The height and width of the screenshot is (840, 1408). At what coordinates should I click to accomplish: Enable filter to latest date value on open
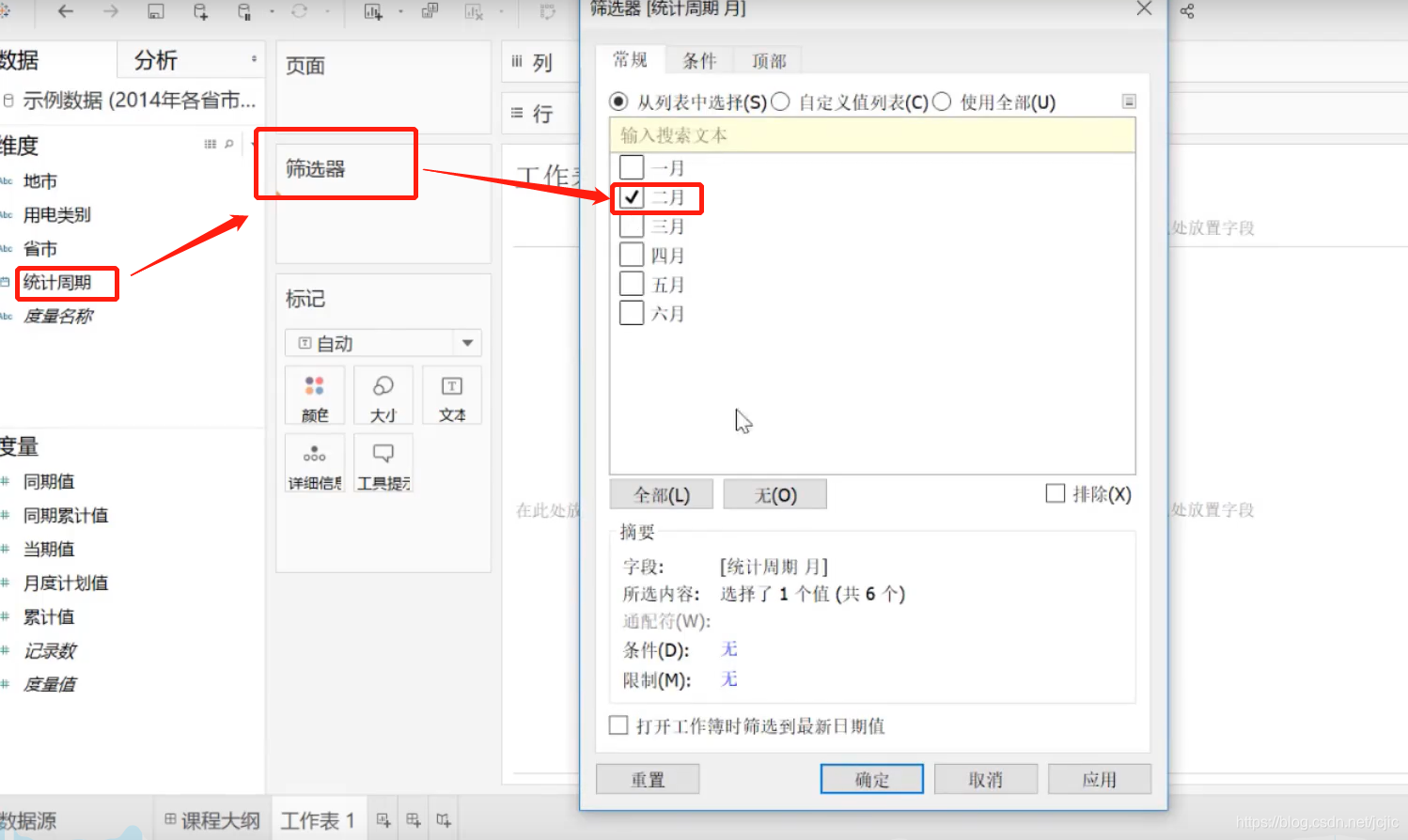[618, 725]
